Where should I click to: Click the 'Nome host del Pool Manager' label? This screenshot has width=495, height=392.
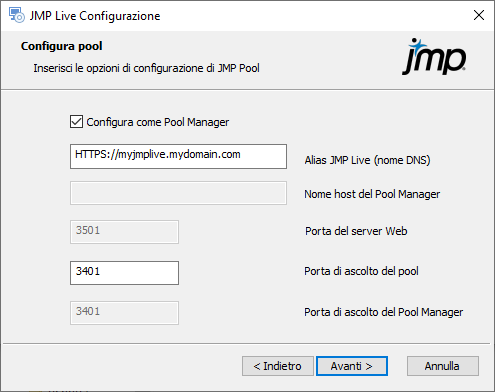coord(372,194)
